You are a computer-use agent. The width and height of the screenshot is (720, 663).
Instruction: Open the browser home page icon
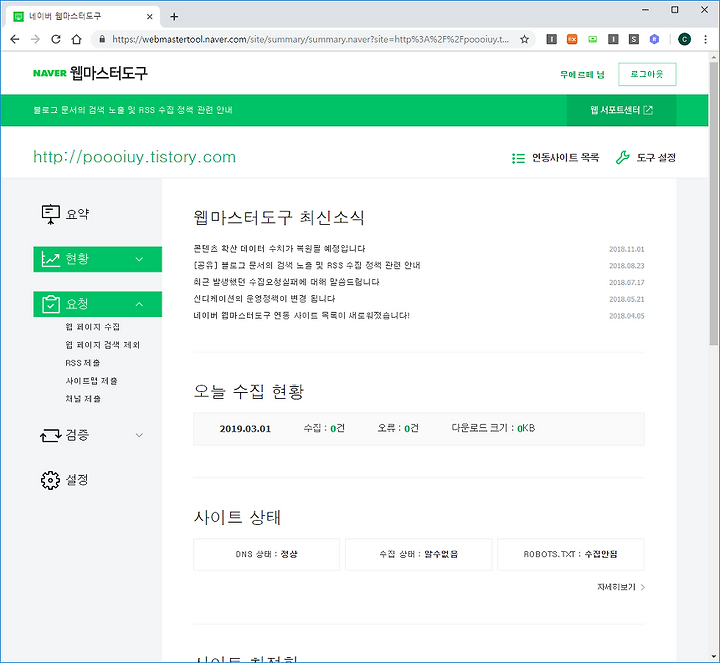pos(77,39)
